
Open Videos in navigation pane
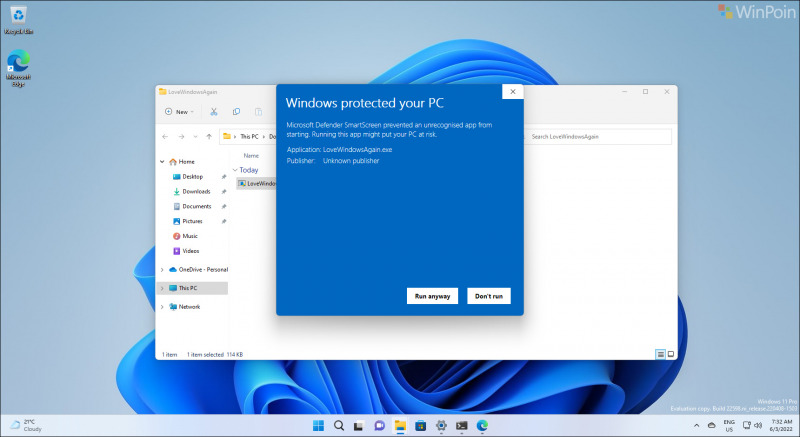[190, 251]
